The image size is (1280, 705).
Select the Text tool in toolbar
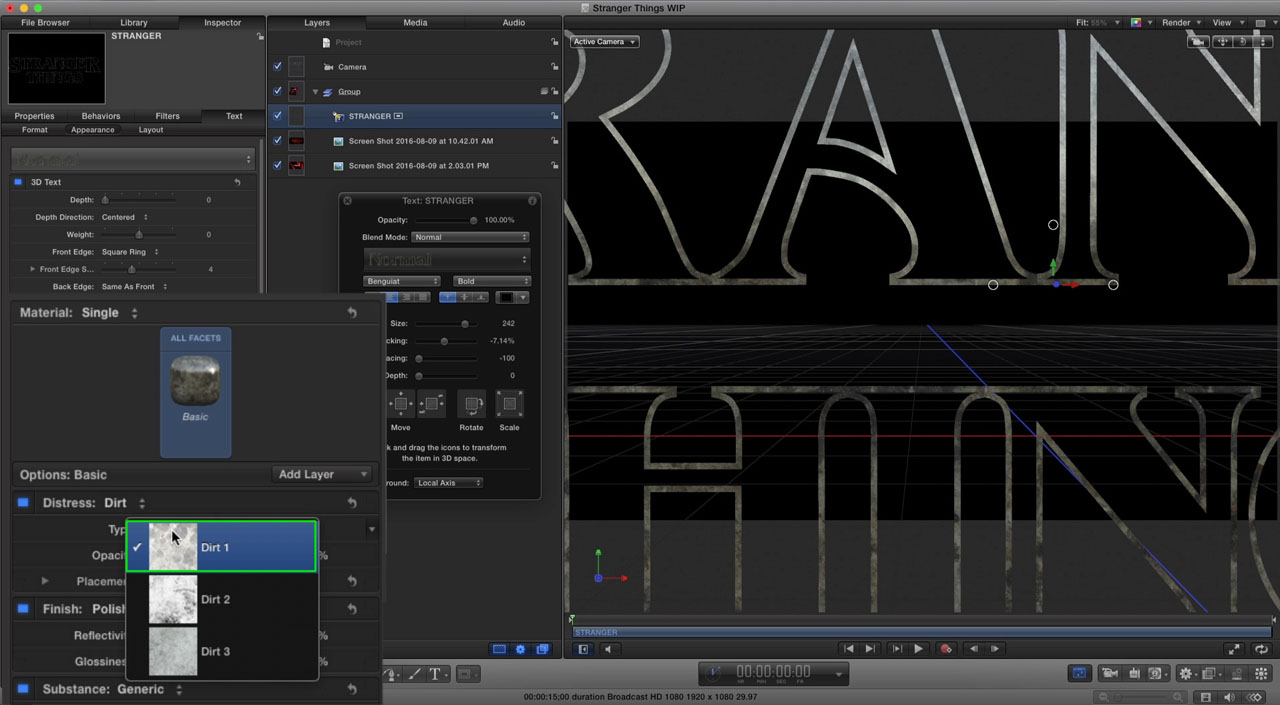[436, 674]
